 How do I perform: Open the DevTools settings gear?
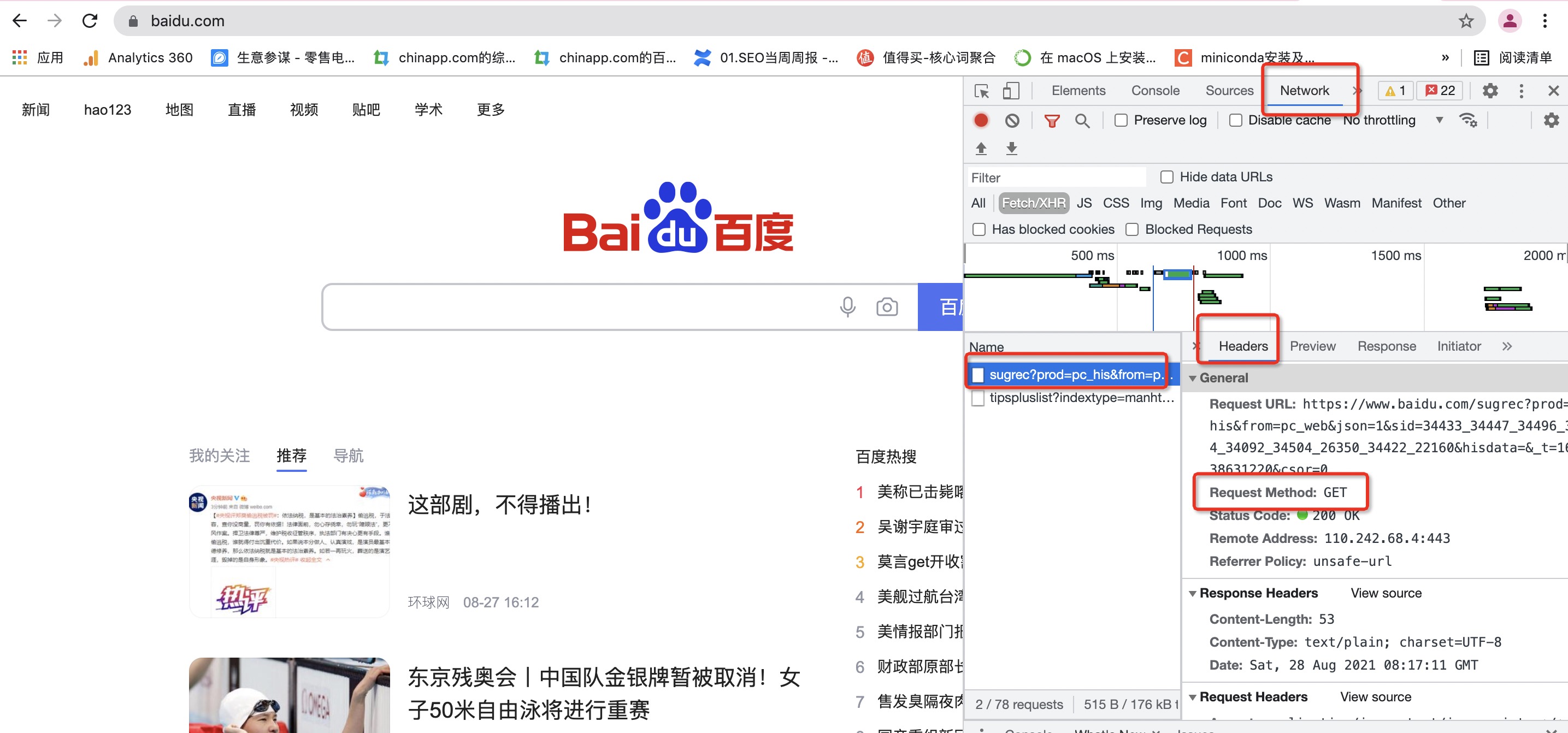click(x=1490, y=91)
